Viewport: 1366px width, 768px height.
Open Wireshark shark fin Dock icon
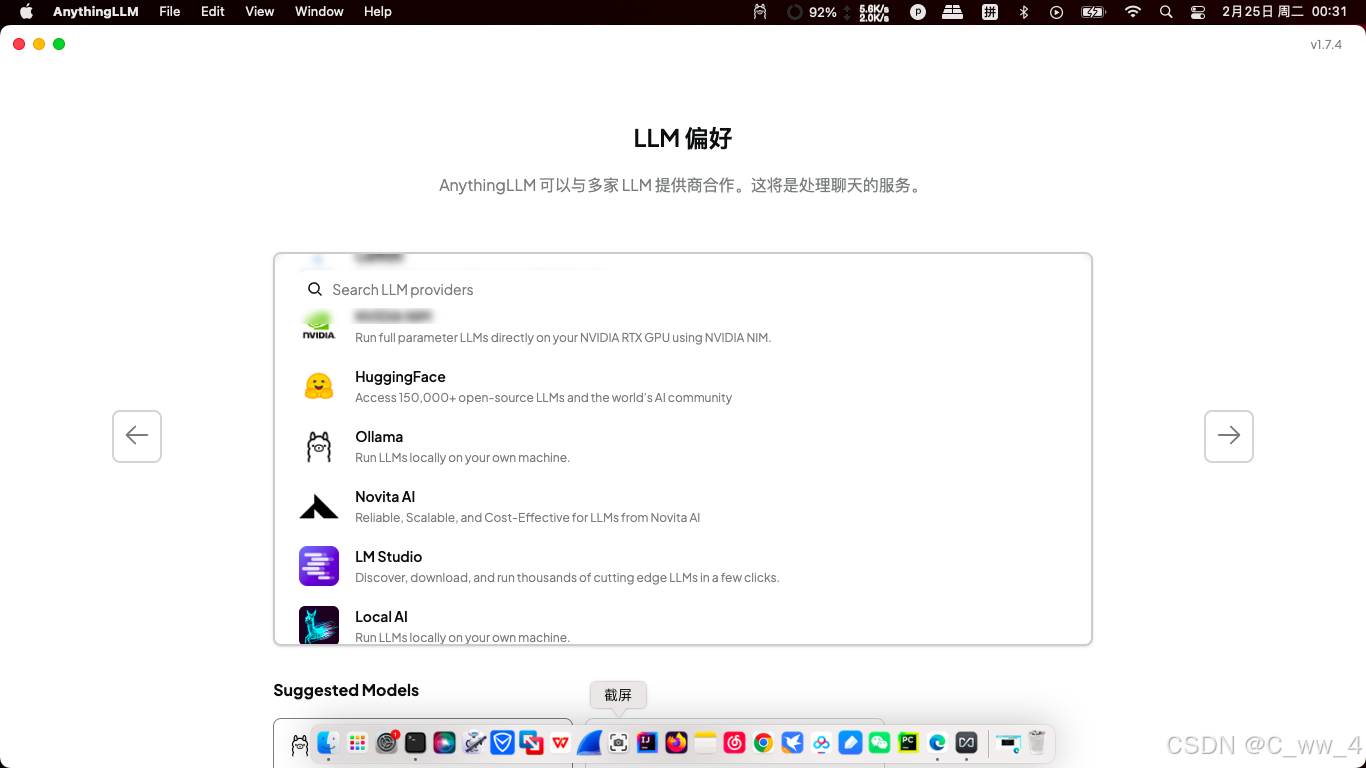click(590, 743)
